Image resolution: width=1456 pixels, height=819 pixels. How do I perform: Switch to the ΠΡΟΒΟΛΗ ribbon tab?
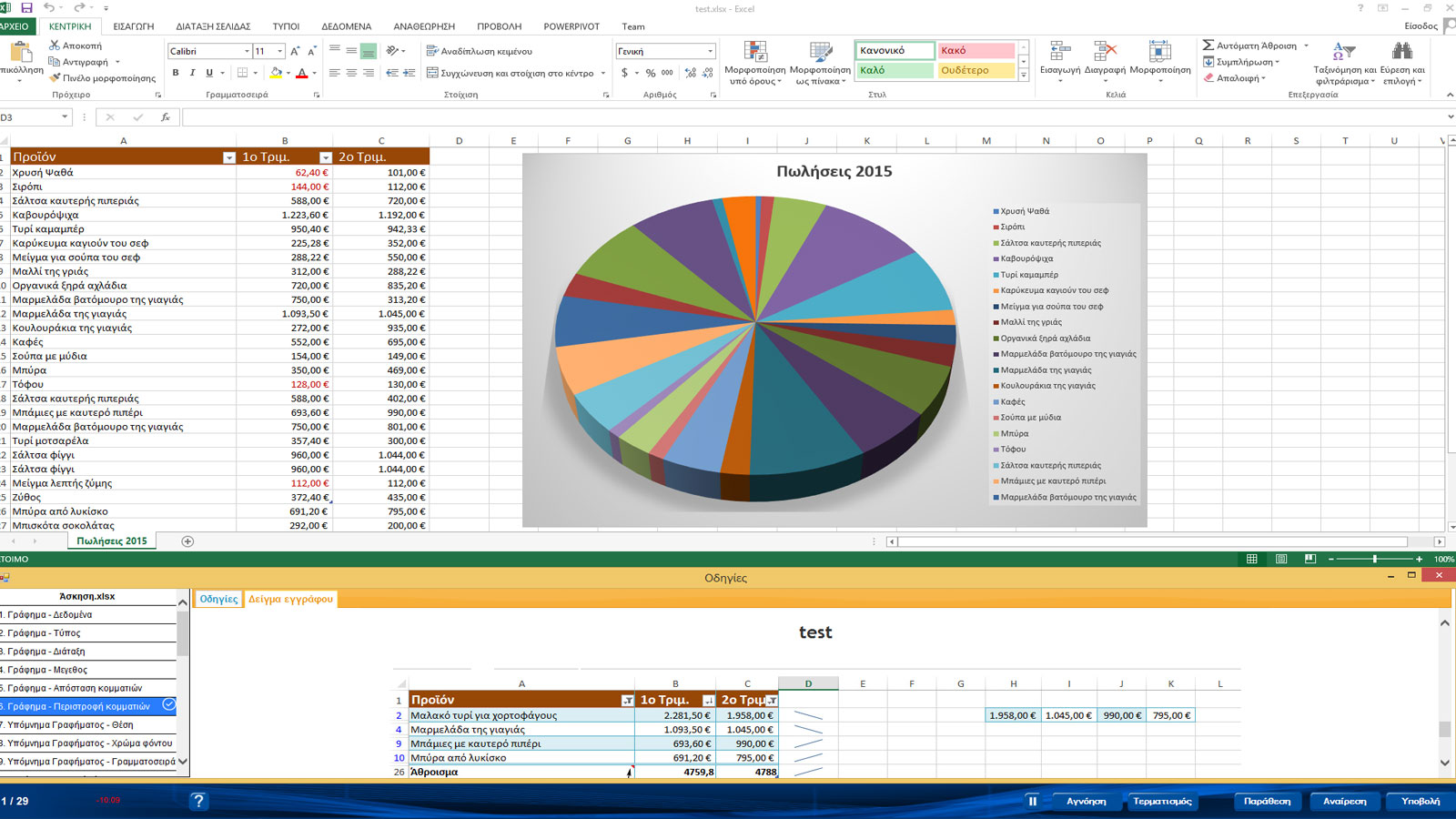point(500,26)
